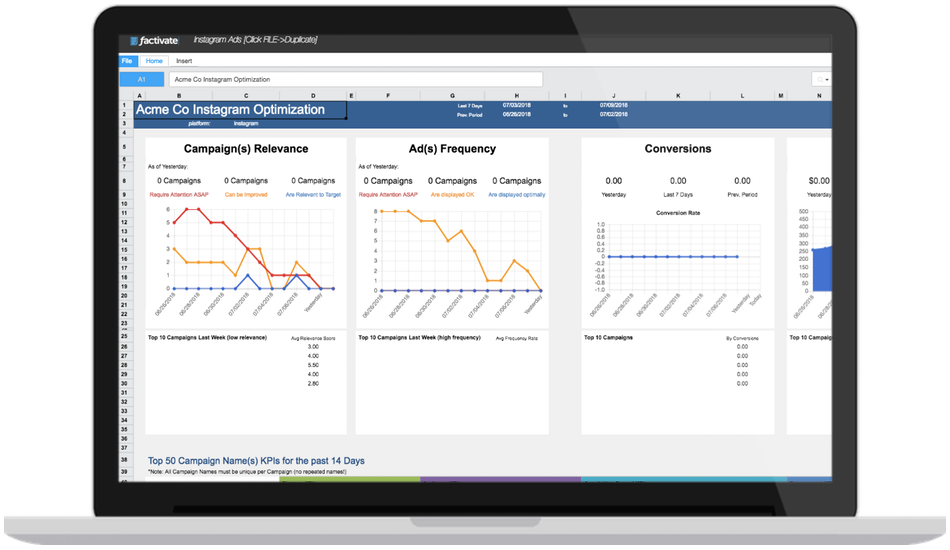Click the $0.00 value cell

pyautogui.click(x=819, y=181)
